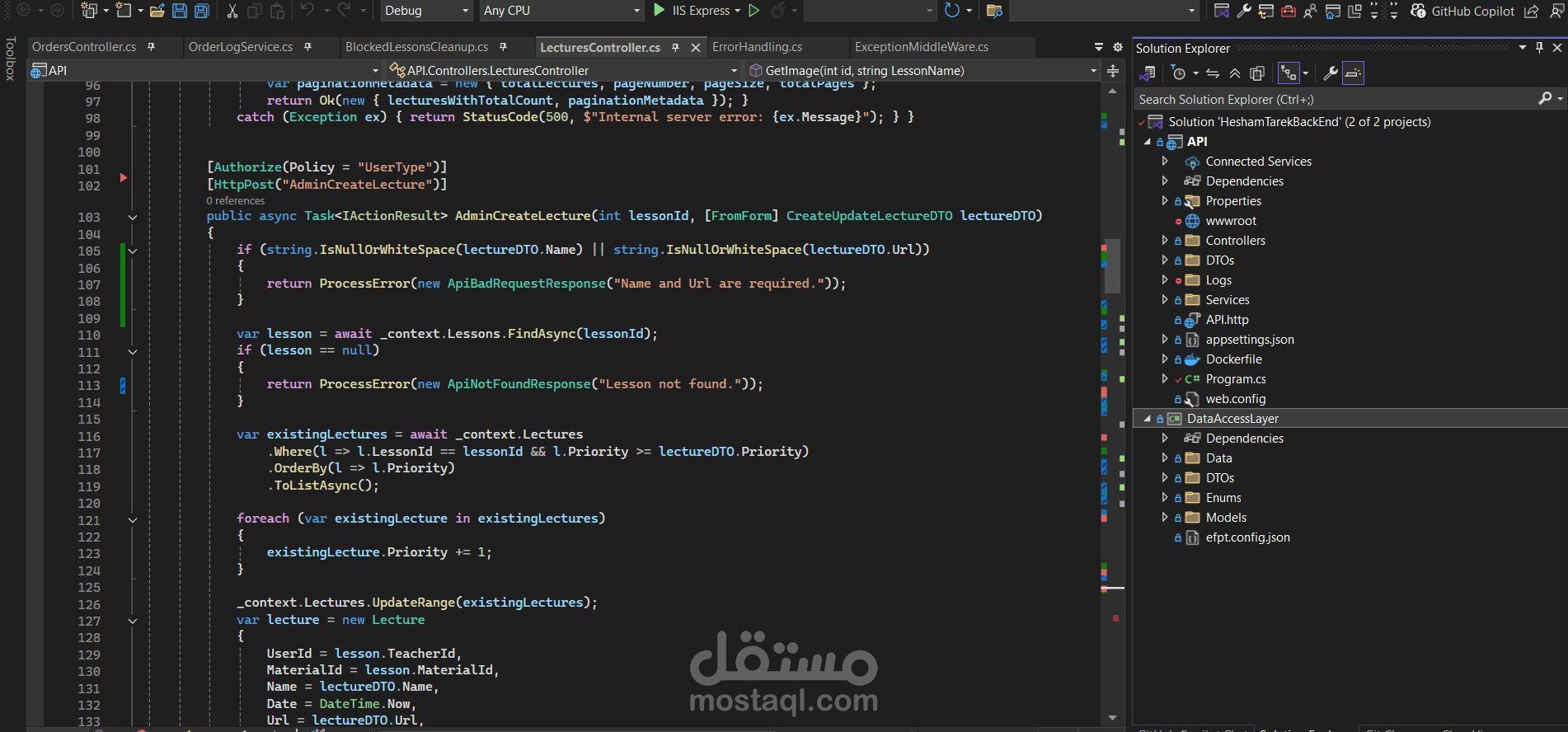Click the GitHub Copilot text button
Image resolution: width=1568 pixels, height=732 pixels.
[1472, 11]
